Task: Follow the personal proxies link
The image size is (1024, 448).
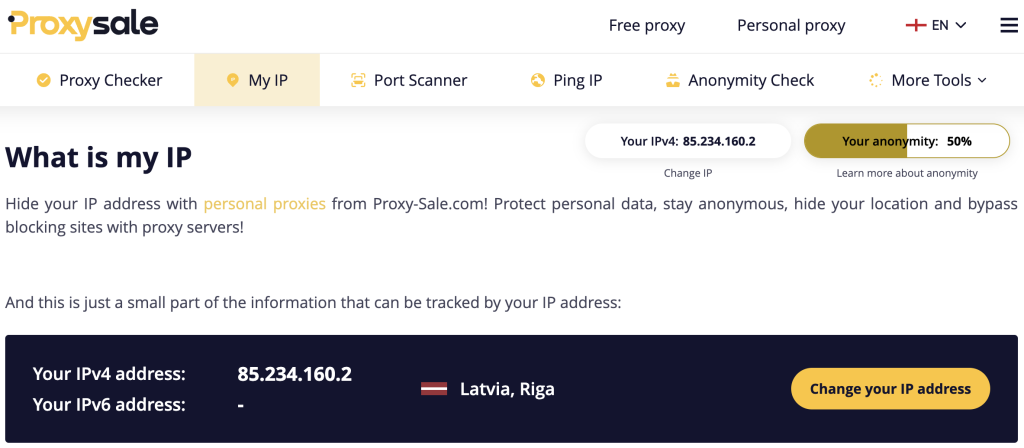Action: pyautogui.click(x=264, y=204)
